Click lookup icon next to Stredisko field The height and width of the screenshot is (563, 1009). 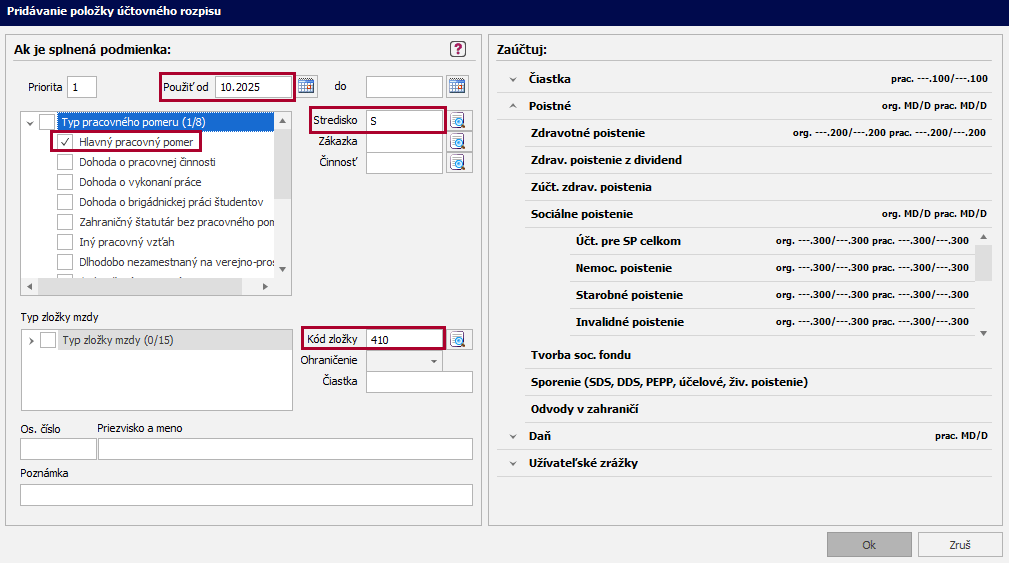click(458, 121)
